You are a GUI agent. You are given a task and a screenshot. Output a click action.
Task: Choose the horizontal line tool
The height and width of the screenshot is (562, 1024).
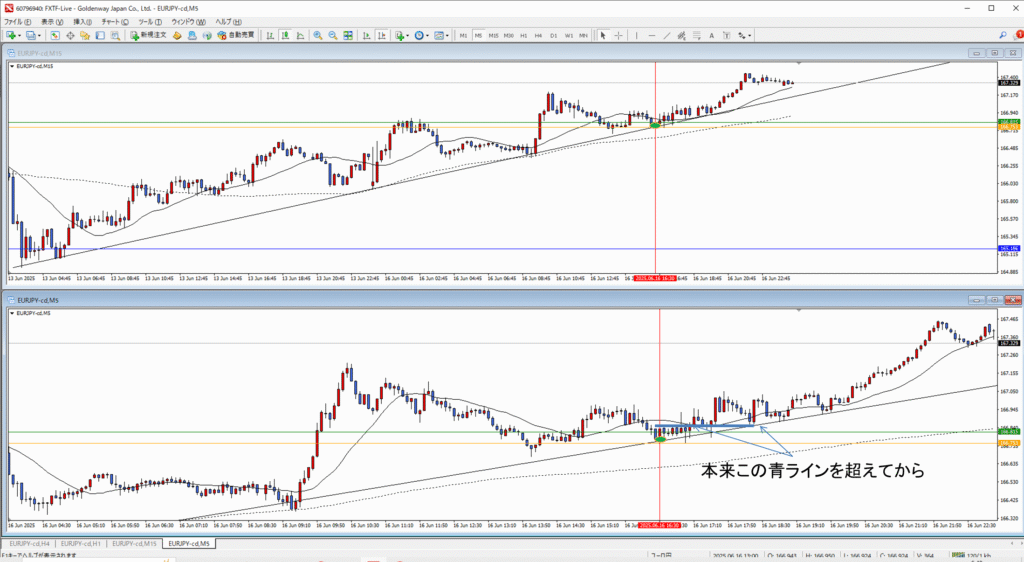click(651, 35)
